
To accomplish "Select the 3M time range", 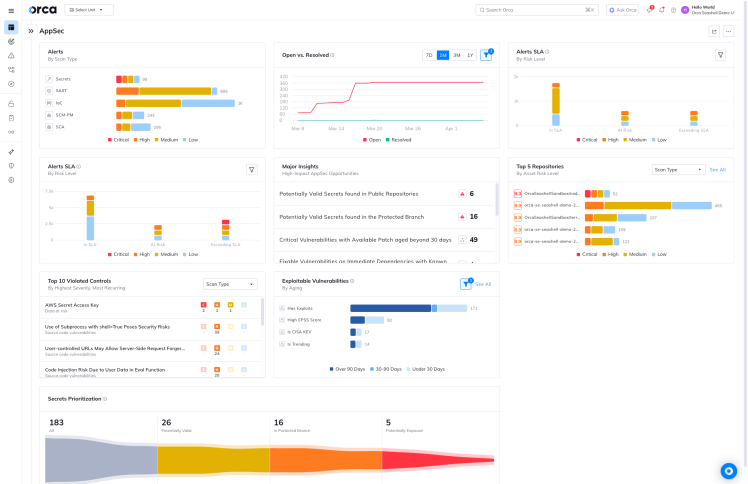I will click(x=457, y=55).
